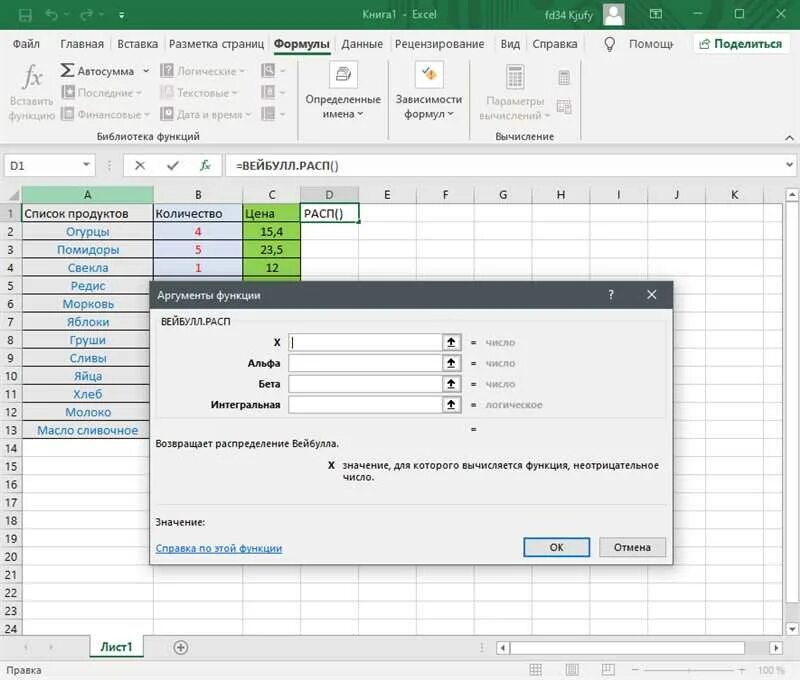Viewport: 800px width, 680px height.
Task: Open Customize Quick Access Toolbar dropdown
Action: [121, 15]
